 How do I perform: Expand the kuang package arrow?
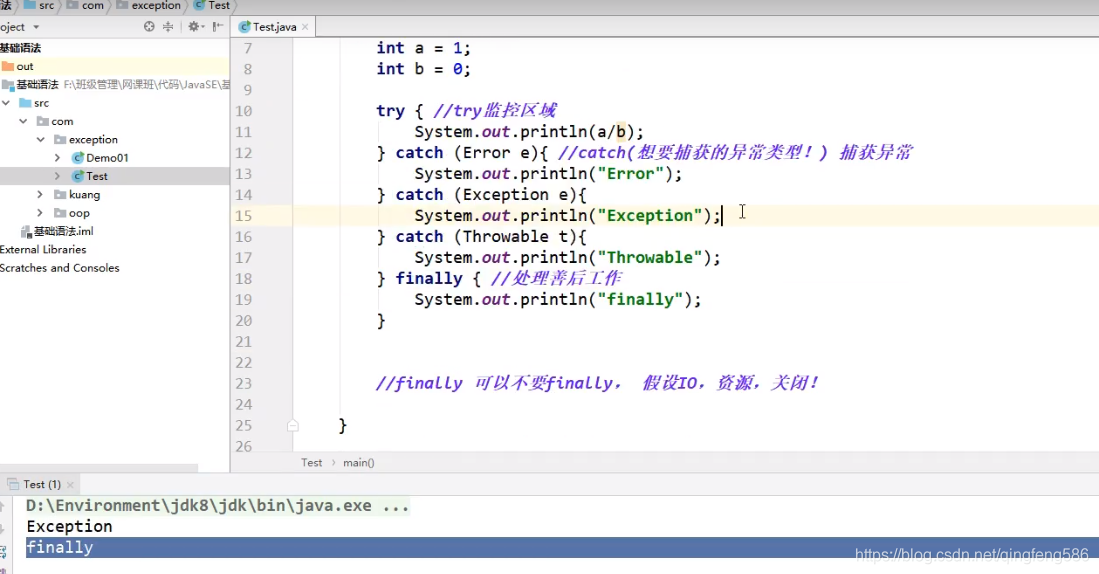pos(40,194)
